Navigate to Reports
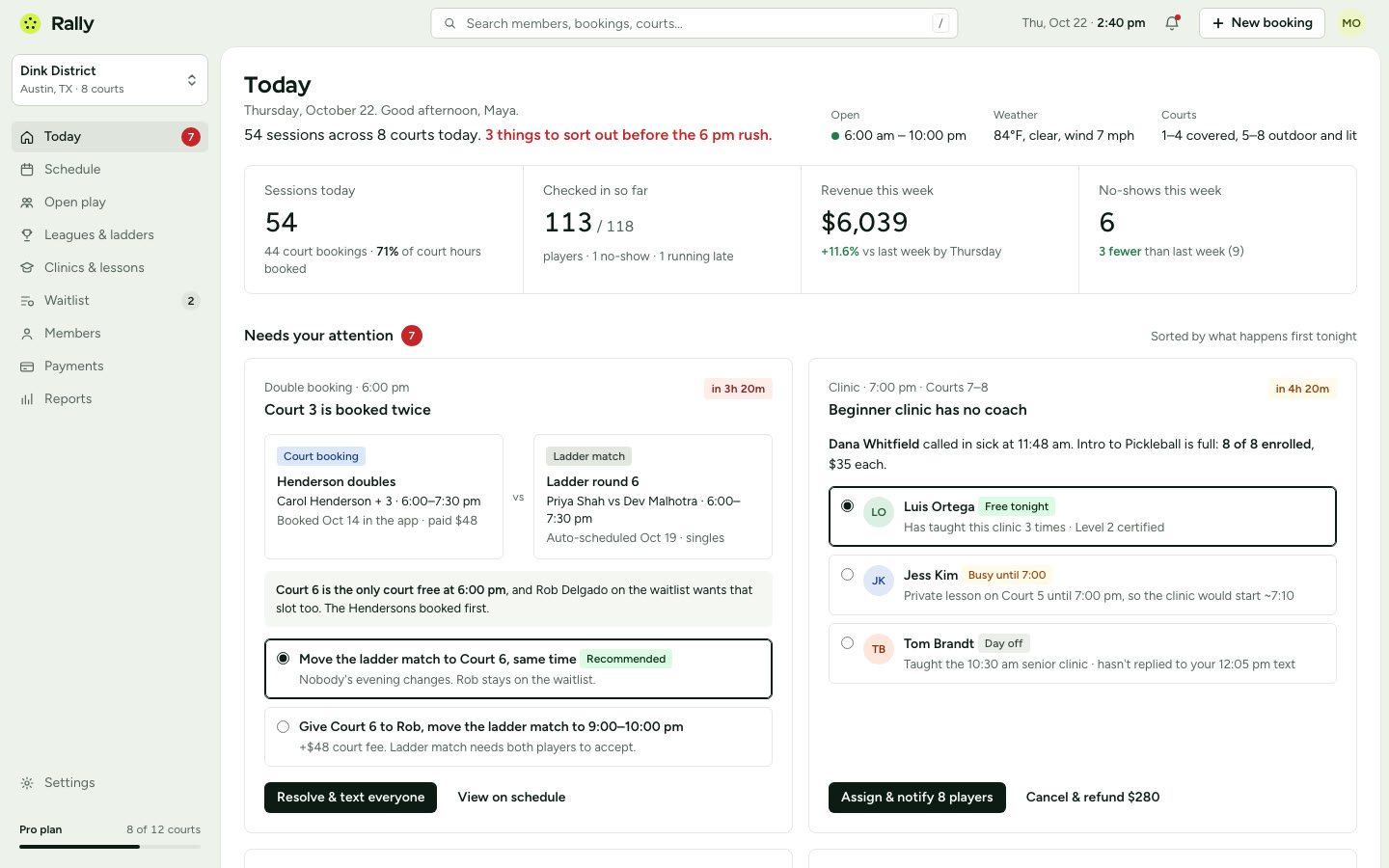The image size is (1389, 868). (x=110, y=399)
